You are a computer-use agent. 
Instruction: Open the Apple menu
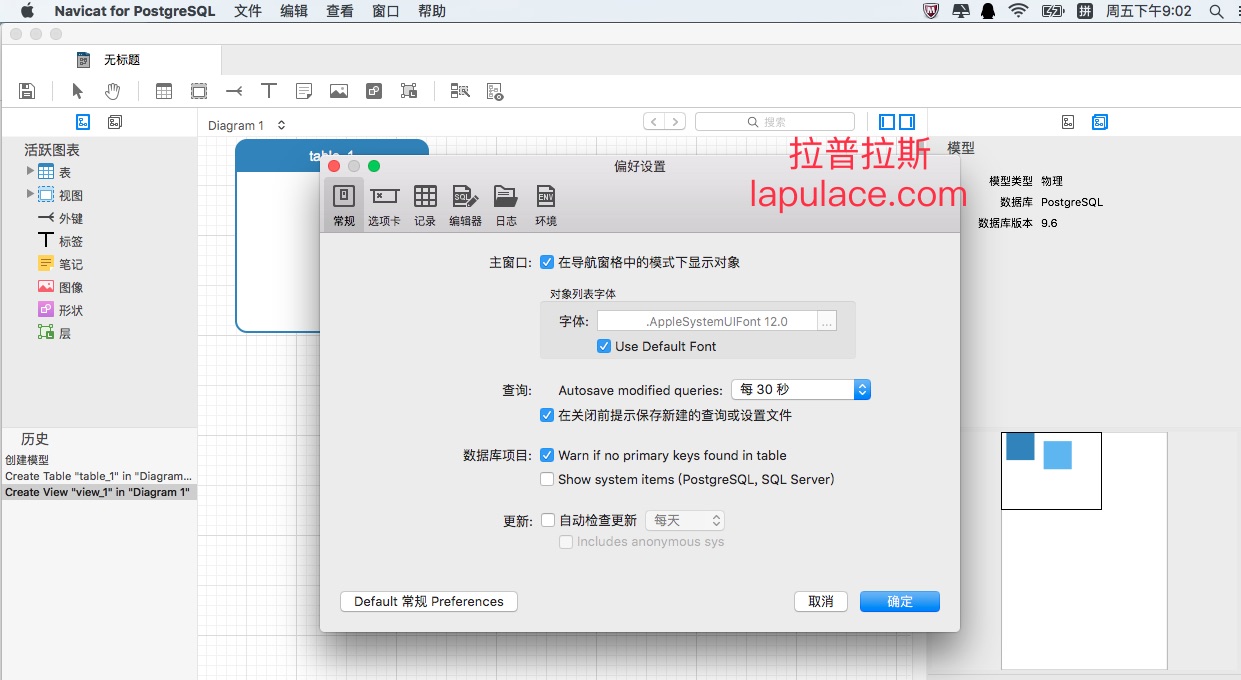pyautogui.click(x=27, y=11)
